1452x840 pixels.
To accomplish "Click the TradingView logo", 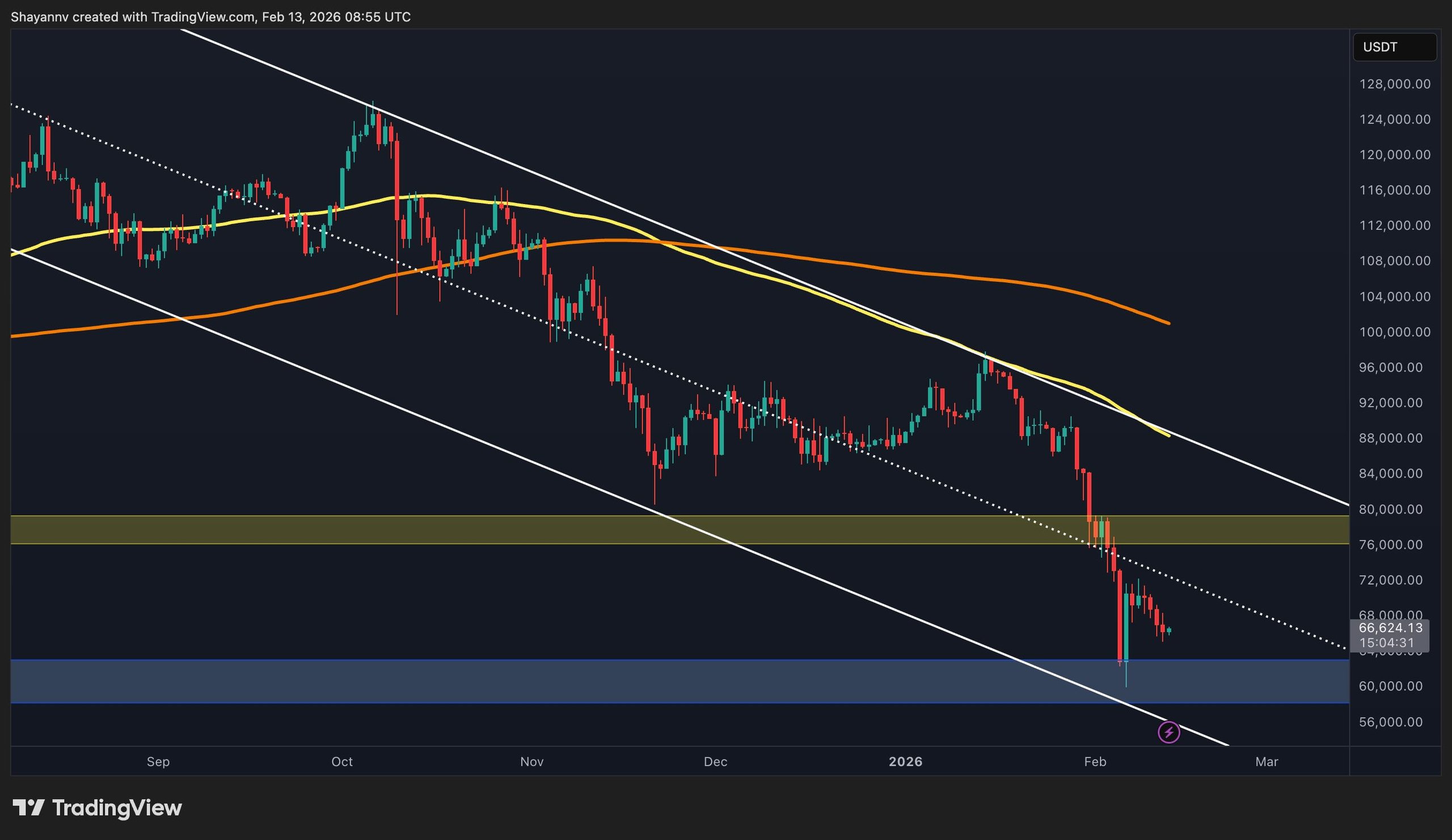I will point(98,808).
